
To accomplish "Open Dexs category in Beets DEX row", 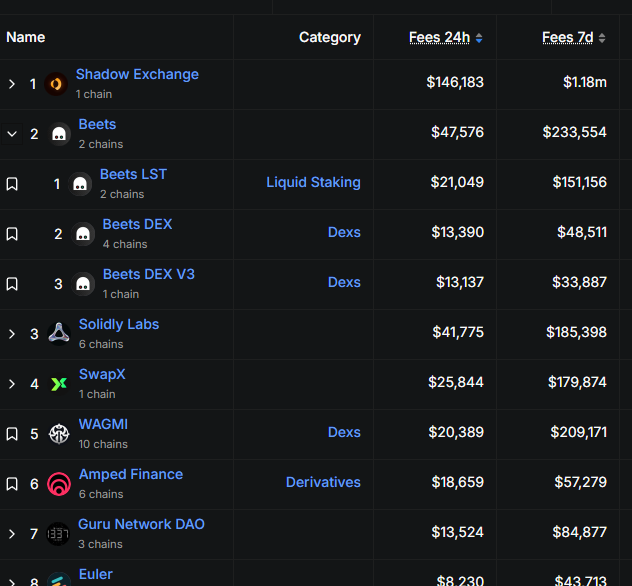I will point(344,232).
